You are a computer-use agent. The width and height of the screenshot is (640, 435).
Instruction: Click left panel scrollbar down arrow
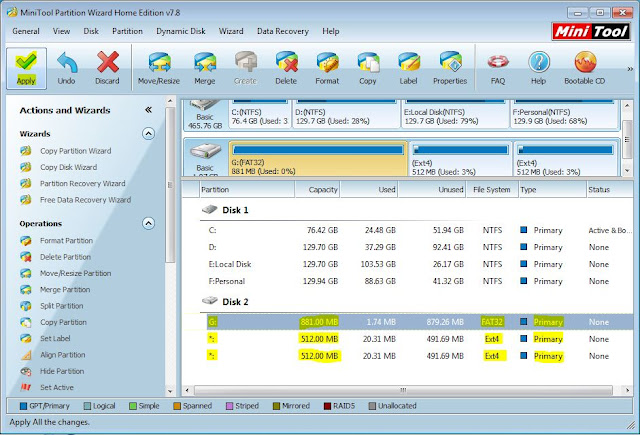[170, 392]
